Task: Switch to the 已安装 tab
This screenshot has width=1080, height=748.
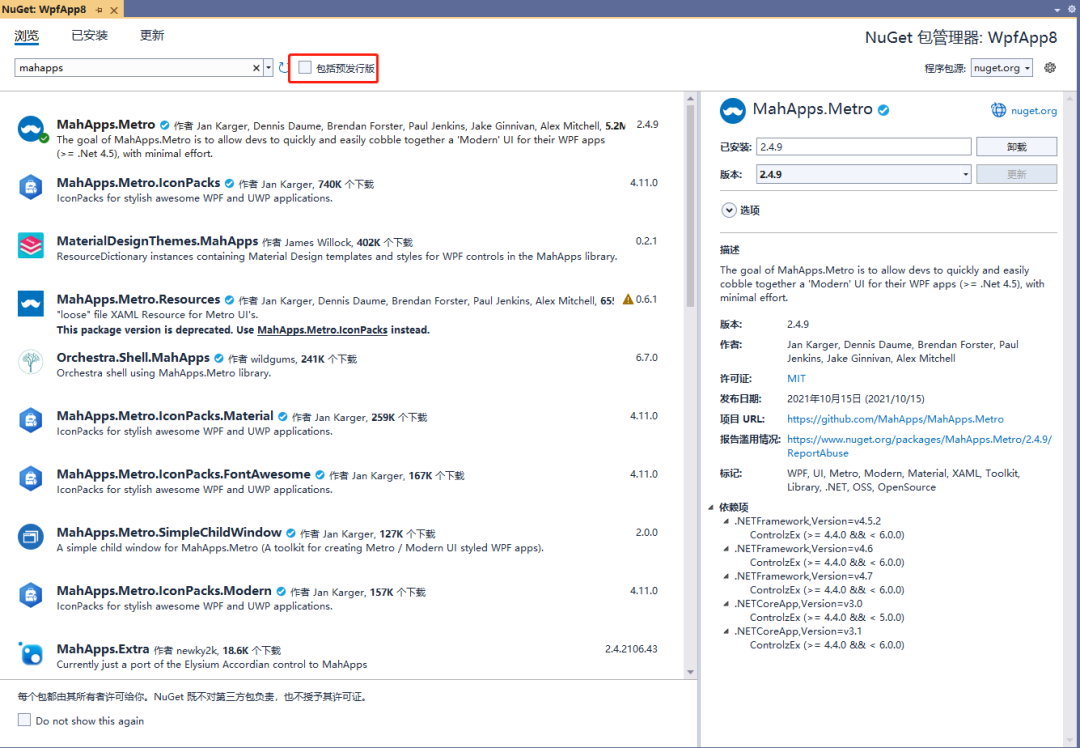Action: point(90,35)
